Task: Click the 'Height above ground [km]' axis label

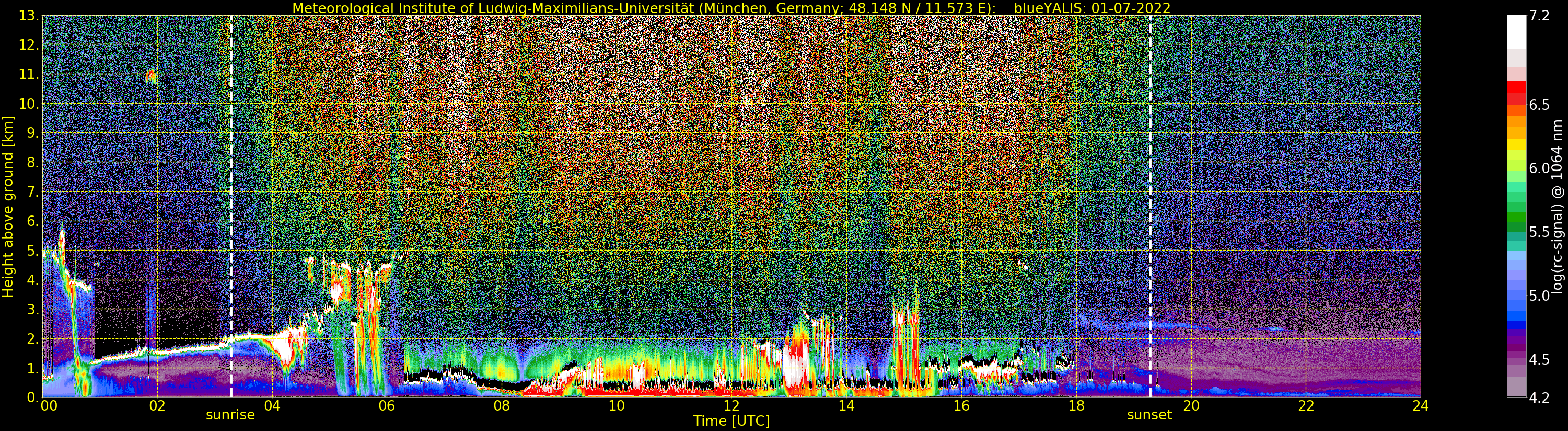Action: pos(8,207)
